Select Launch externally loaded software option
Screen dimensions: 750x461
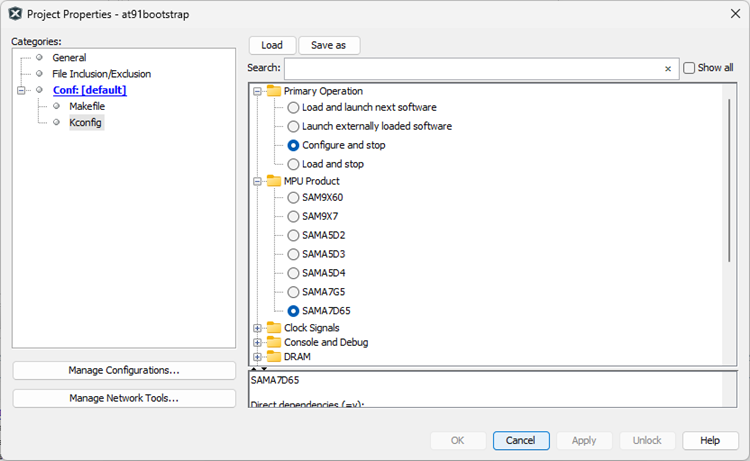pos(293,127)
